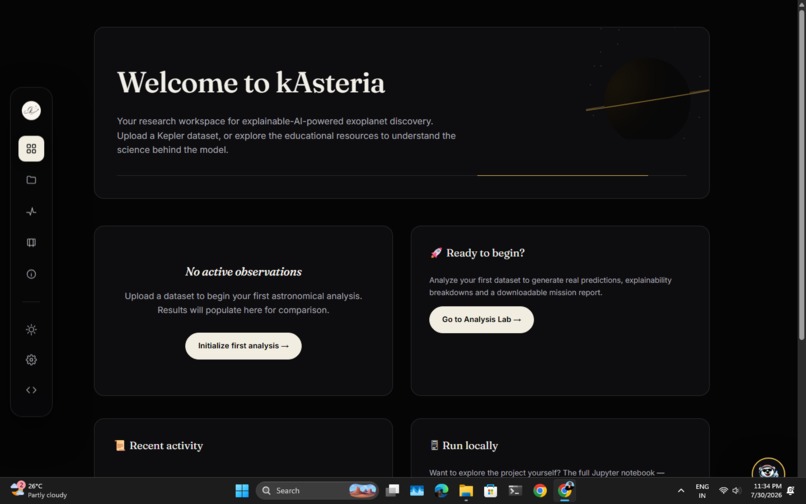Open Task View on the taskbar
The image size is (806, 504).
click(392, 491)
